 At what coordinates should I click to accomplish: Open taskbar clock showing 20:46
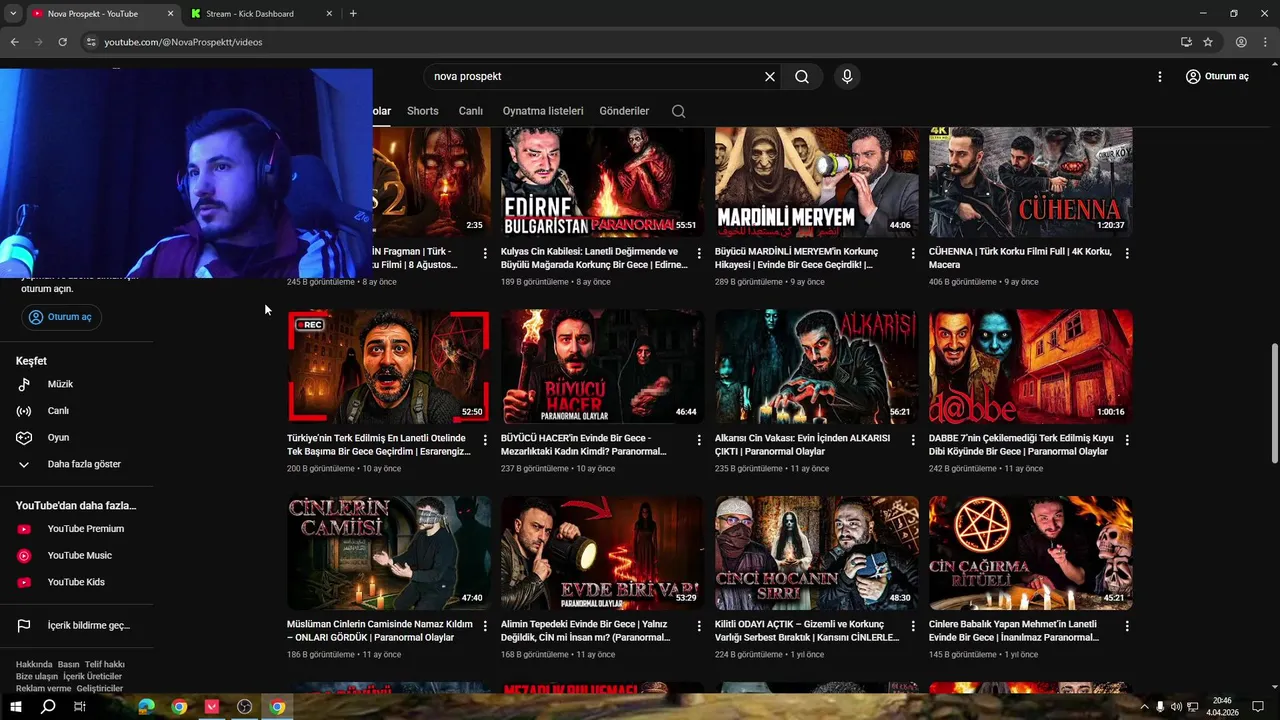pos(1222,707)
